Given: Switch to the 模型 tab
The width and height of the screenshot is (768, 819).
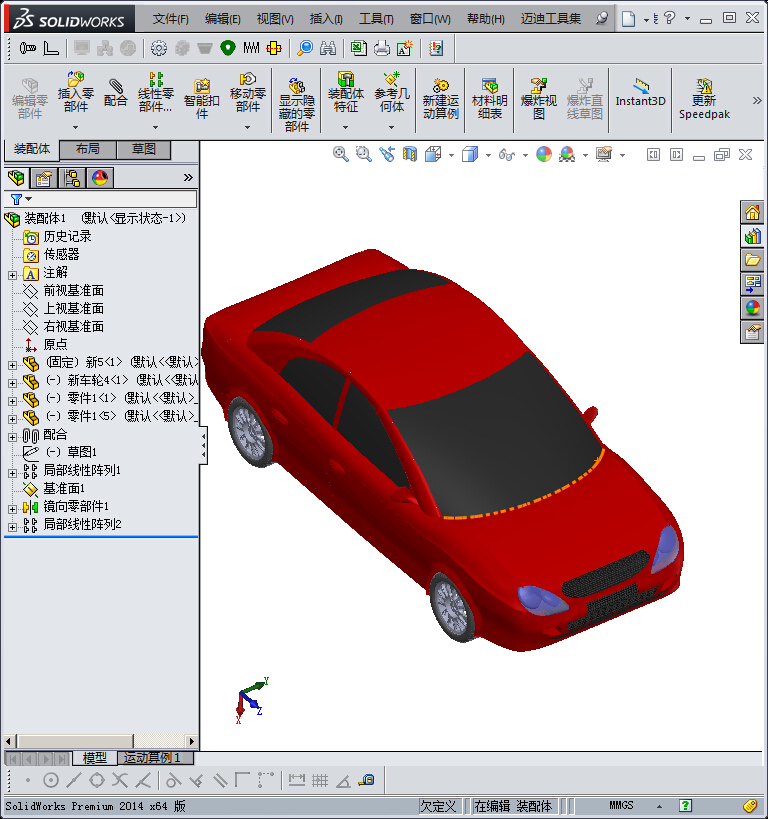Looking at the screenshot, I should [x=95, y=757].
